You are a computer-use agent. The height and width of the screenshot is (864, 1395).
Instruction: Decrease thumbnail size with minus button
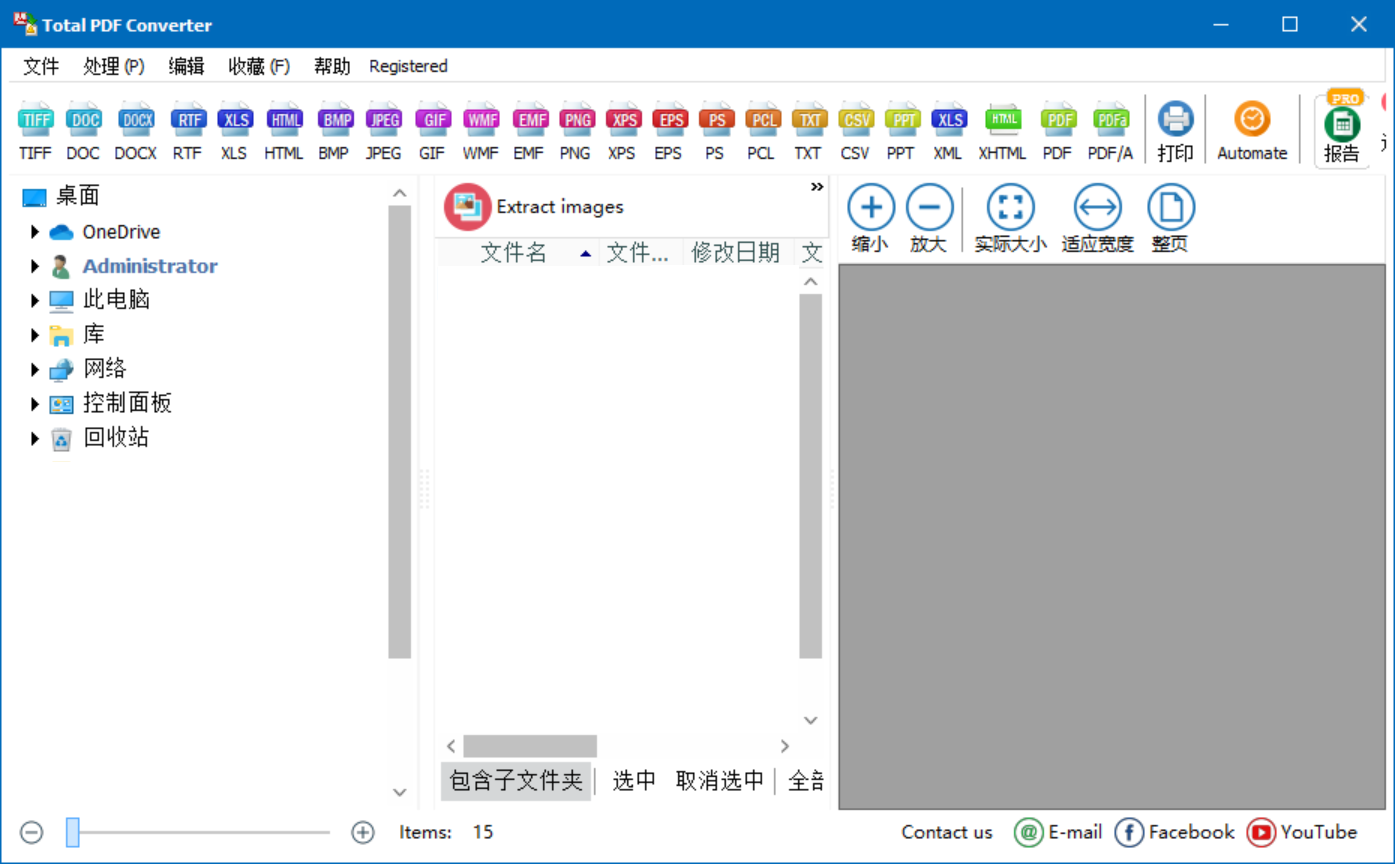[32, 832]
